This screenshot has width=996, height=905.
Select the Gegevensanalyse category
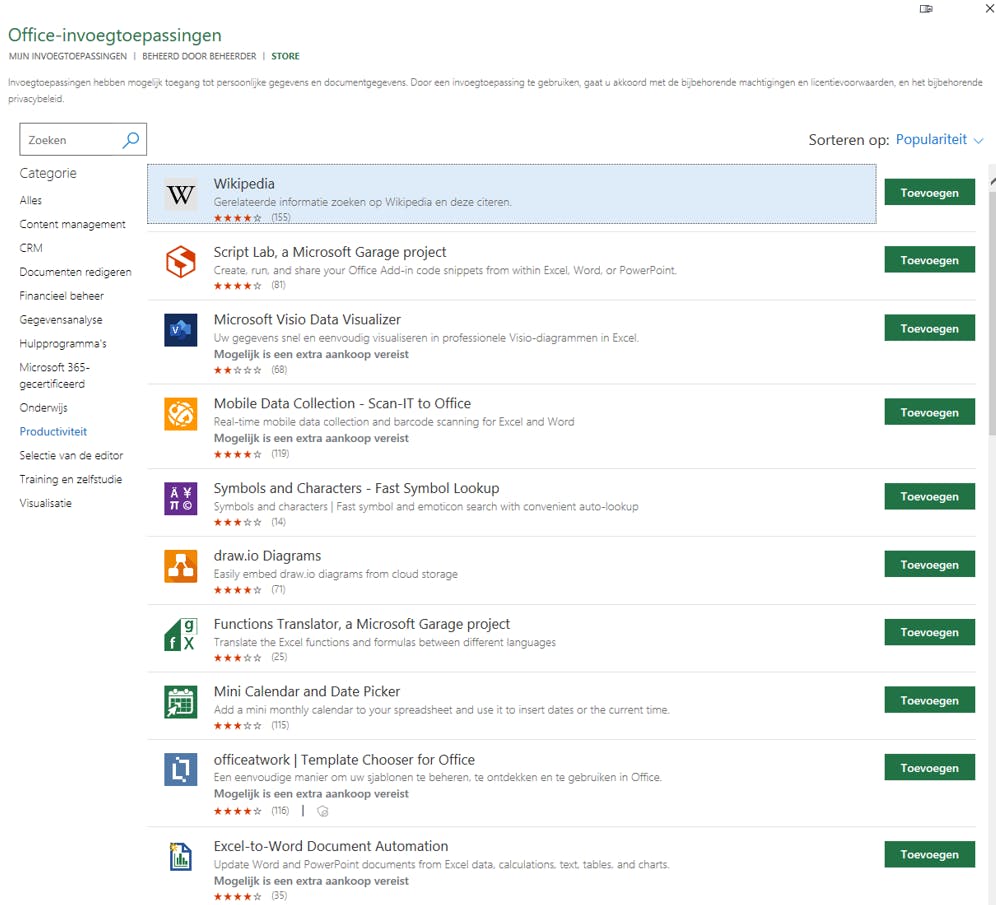(x=61, y=320)
